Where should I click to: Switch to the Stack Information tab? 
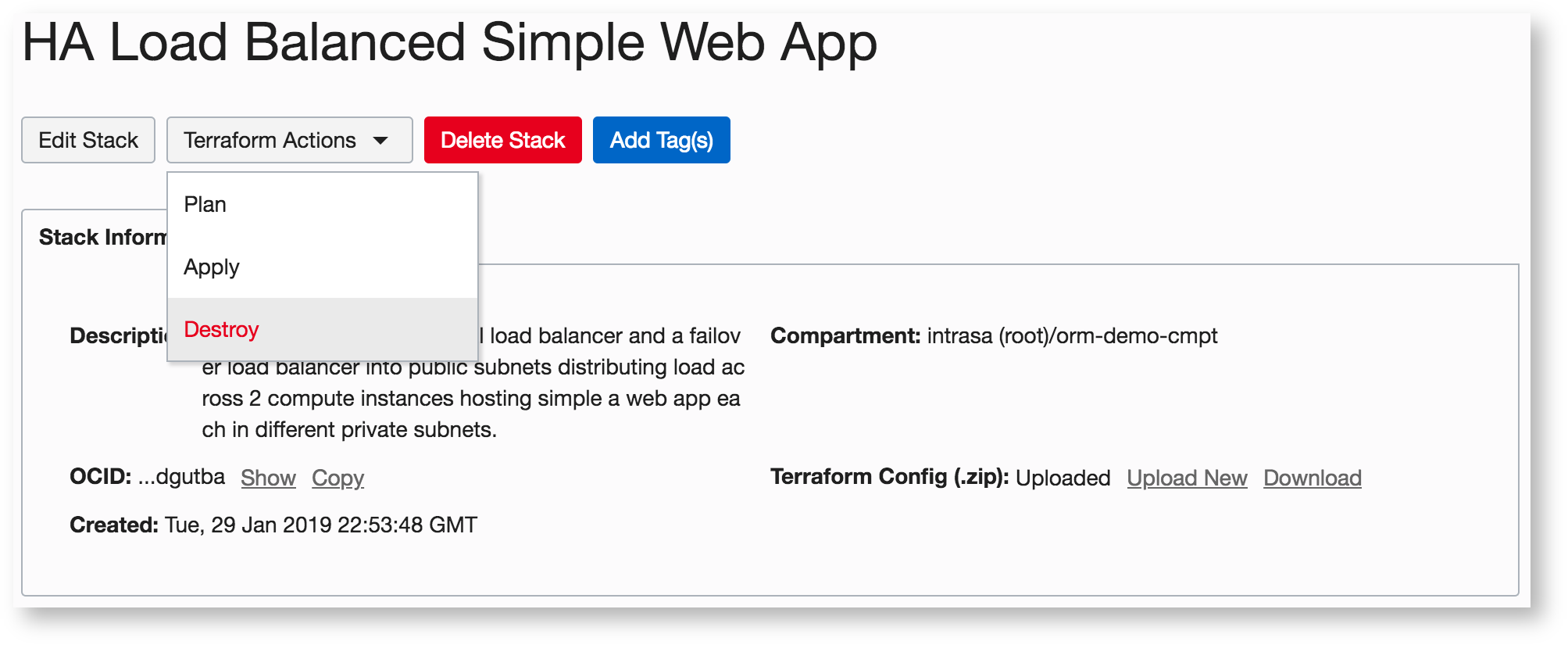[102, 238]
